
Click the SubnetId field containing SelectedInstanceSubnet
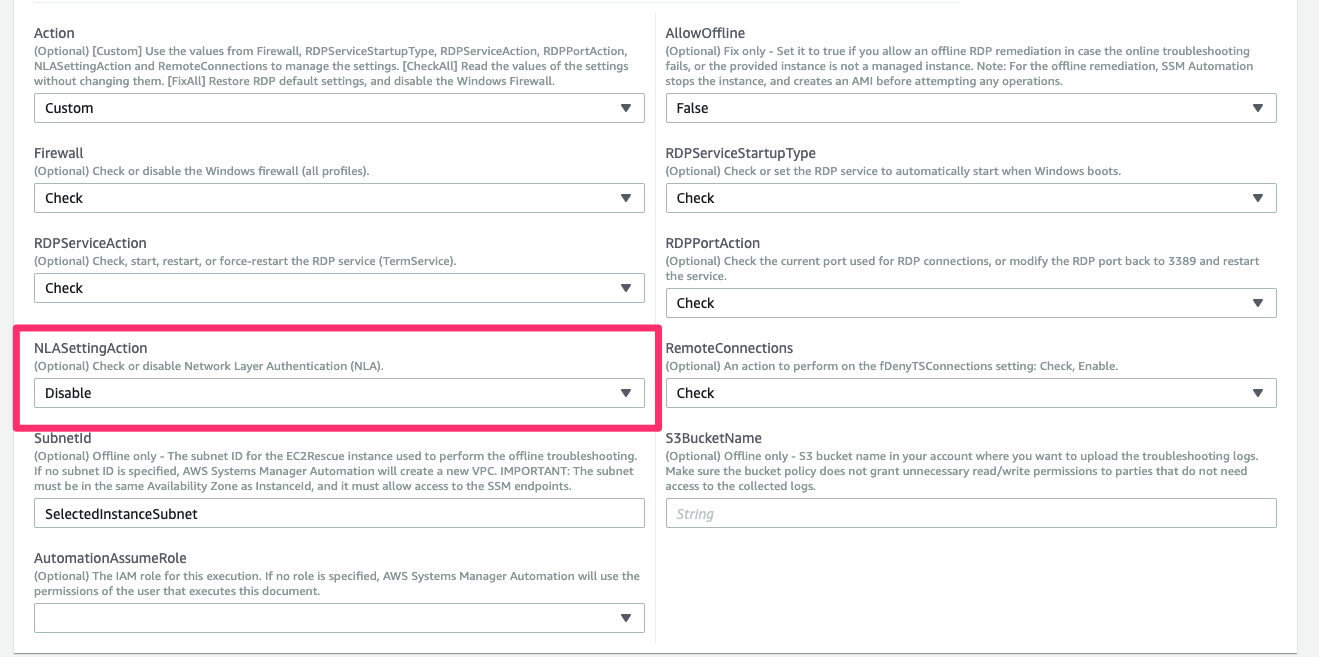(x=340, y=513)
